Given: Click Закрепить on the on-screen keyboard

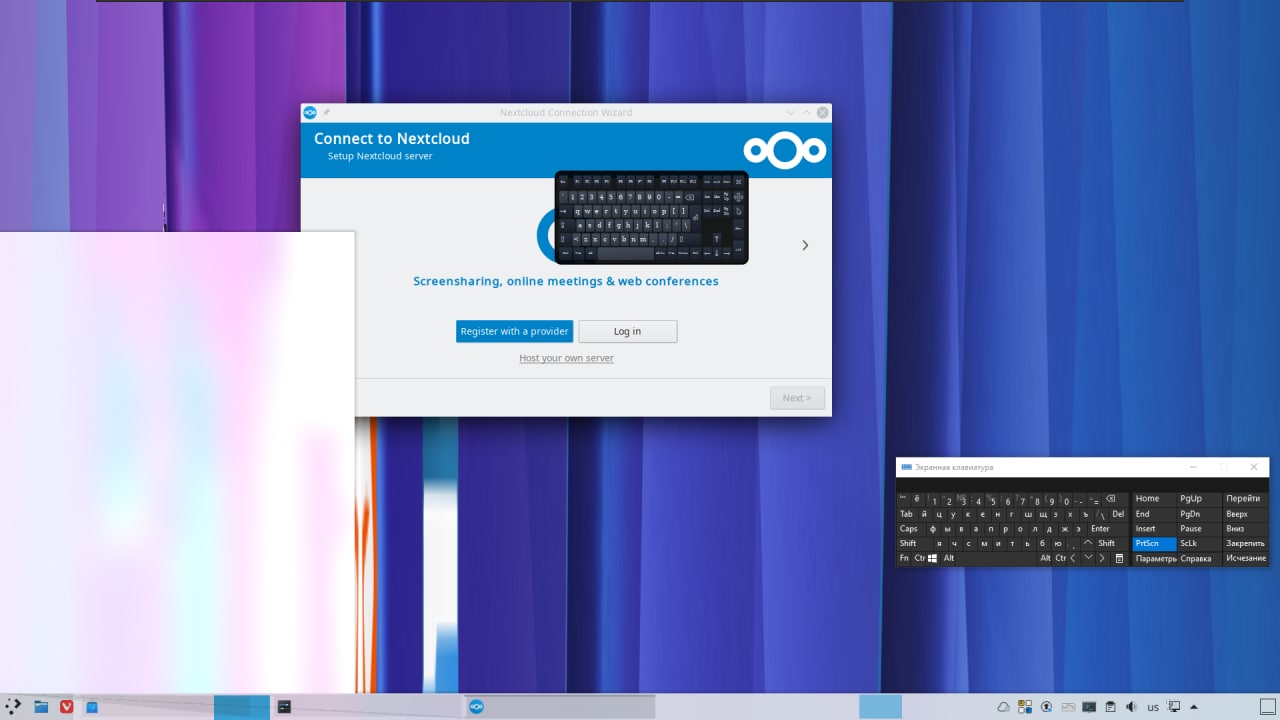Looking at the screenshot, I should pos(1244,543).
